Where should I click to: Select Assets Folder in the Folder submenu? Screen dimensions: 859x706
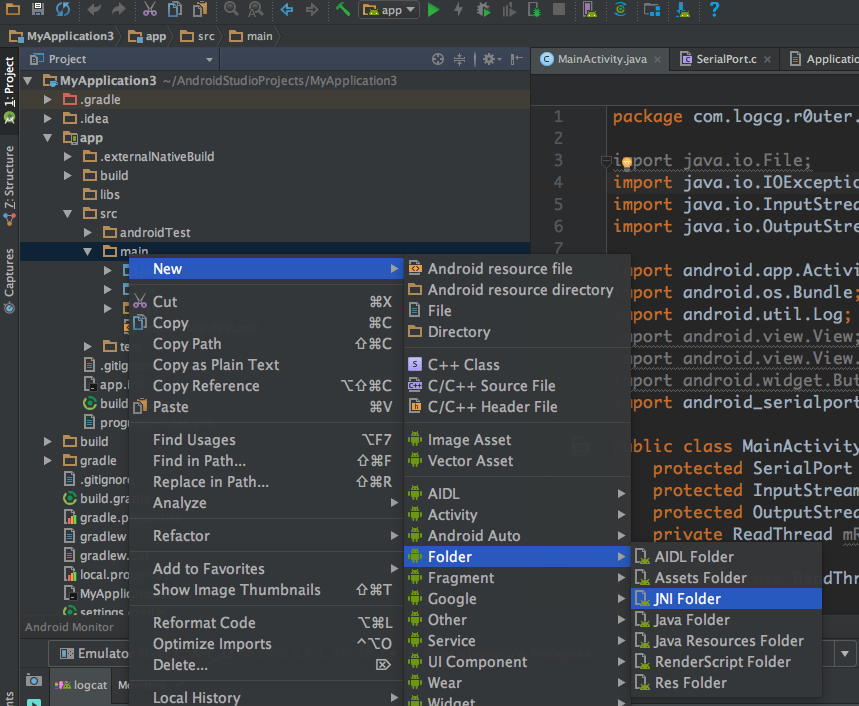[x=700, y=578]
